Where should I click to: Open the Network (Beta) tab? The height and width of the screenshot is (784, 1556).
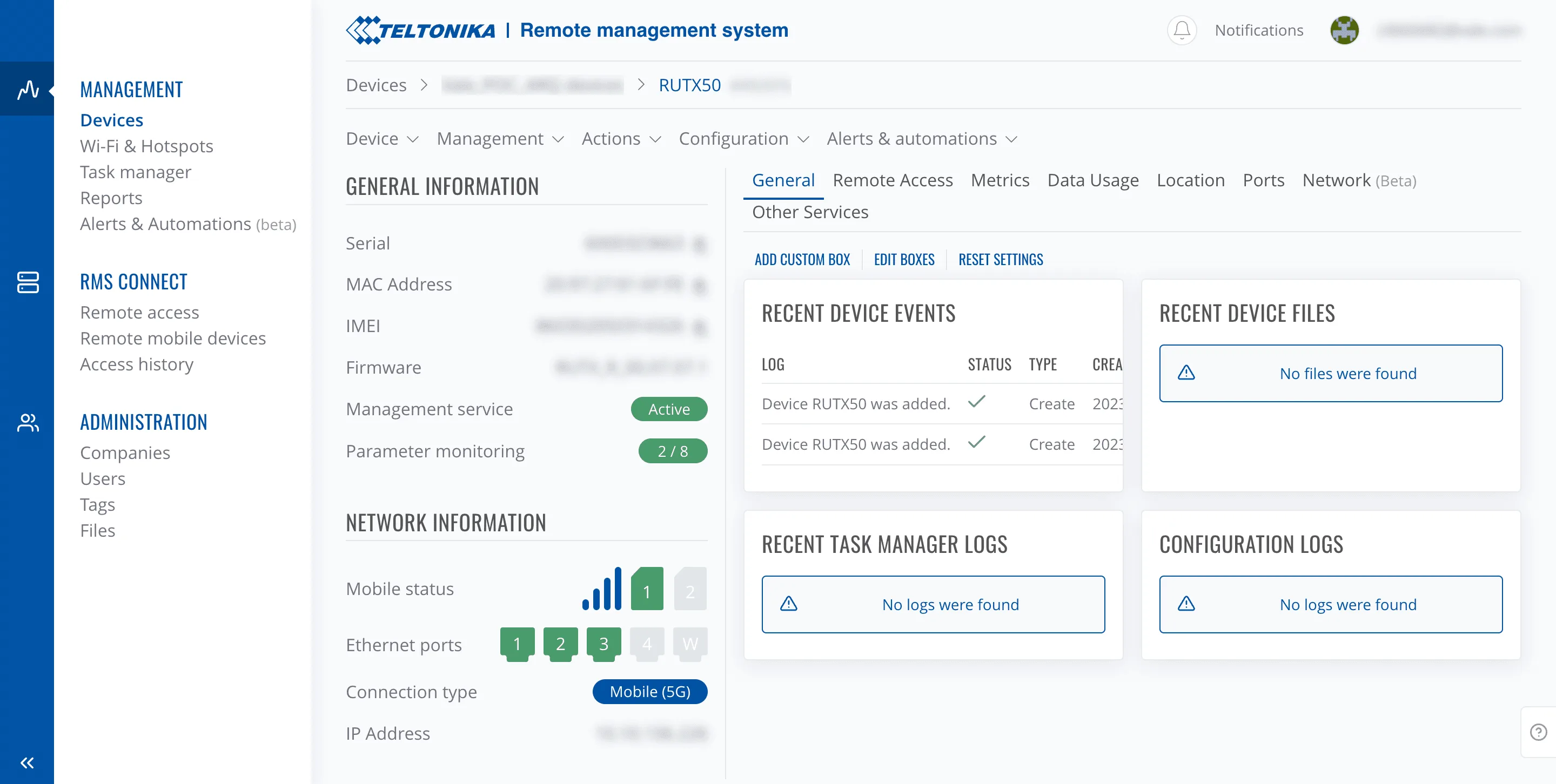(x=1359, y=180)
